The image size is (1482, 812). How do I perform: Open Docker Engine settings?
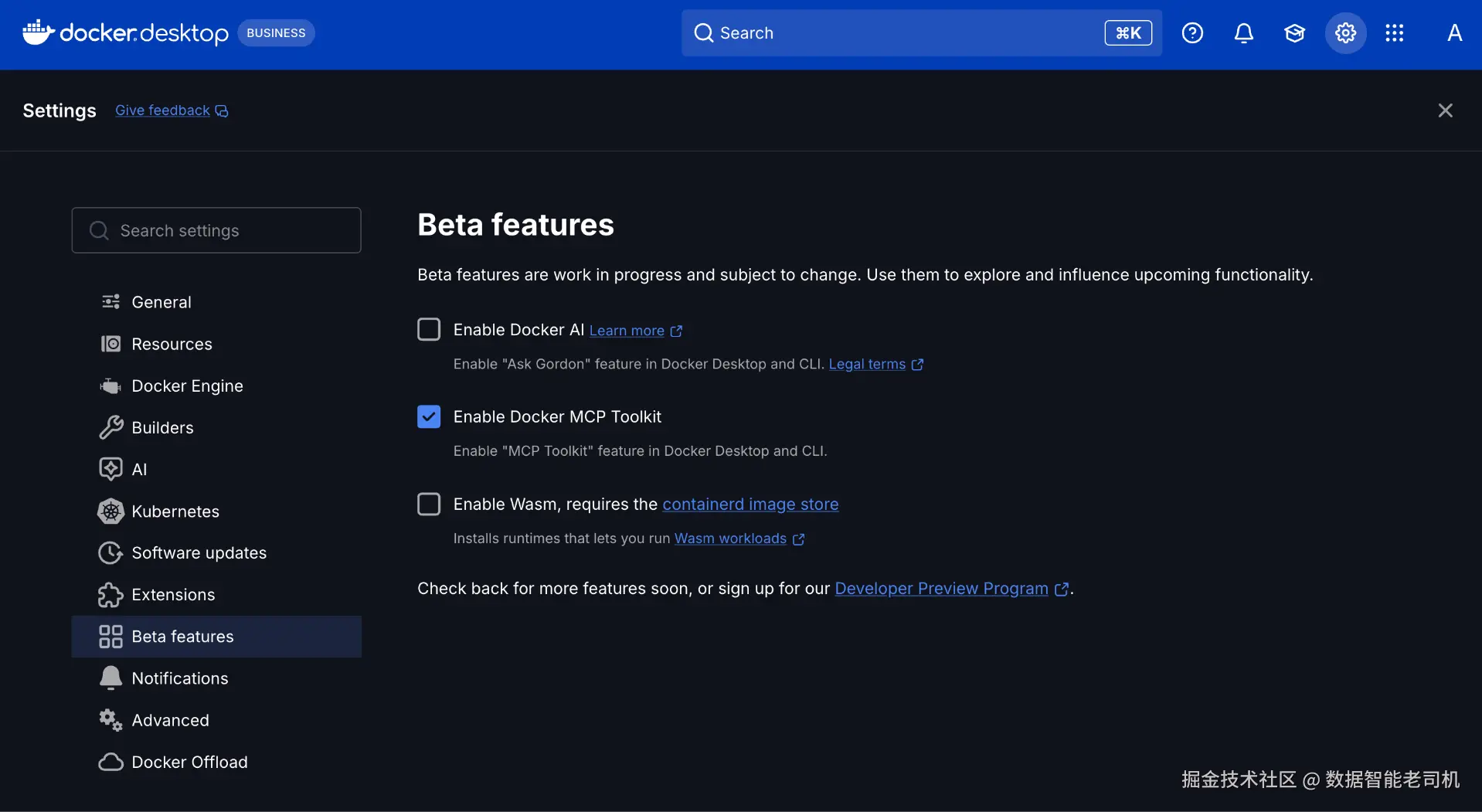pos(216,386)
